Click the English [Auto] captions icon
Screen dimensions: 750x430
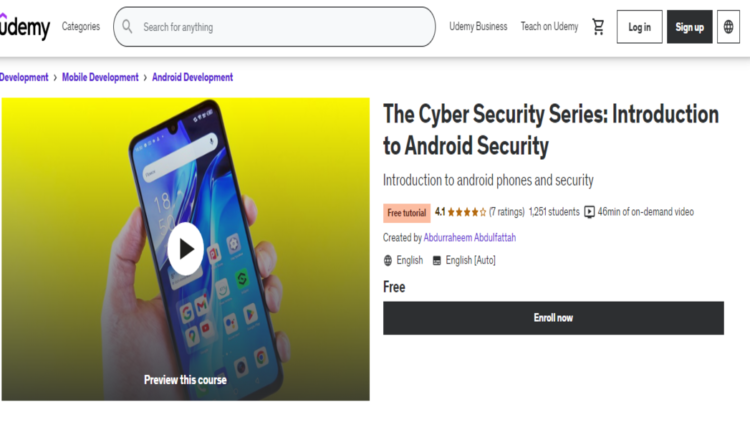[436, 260]
